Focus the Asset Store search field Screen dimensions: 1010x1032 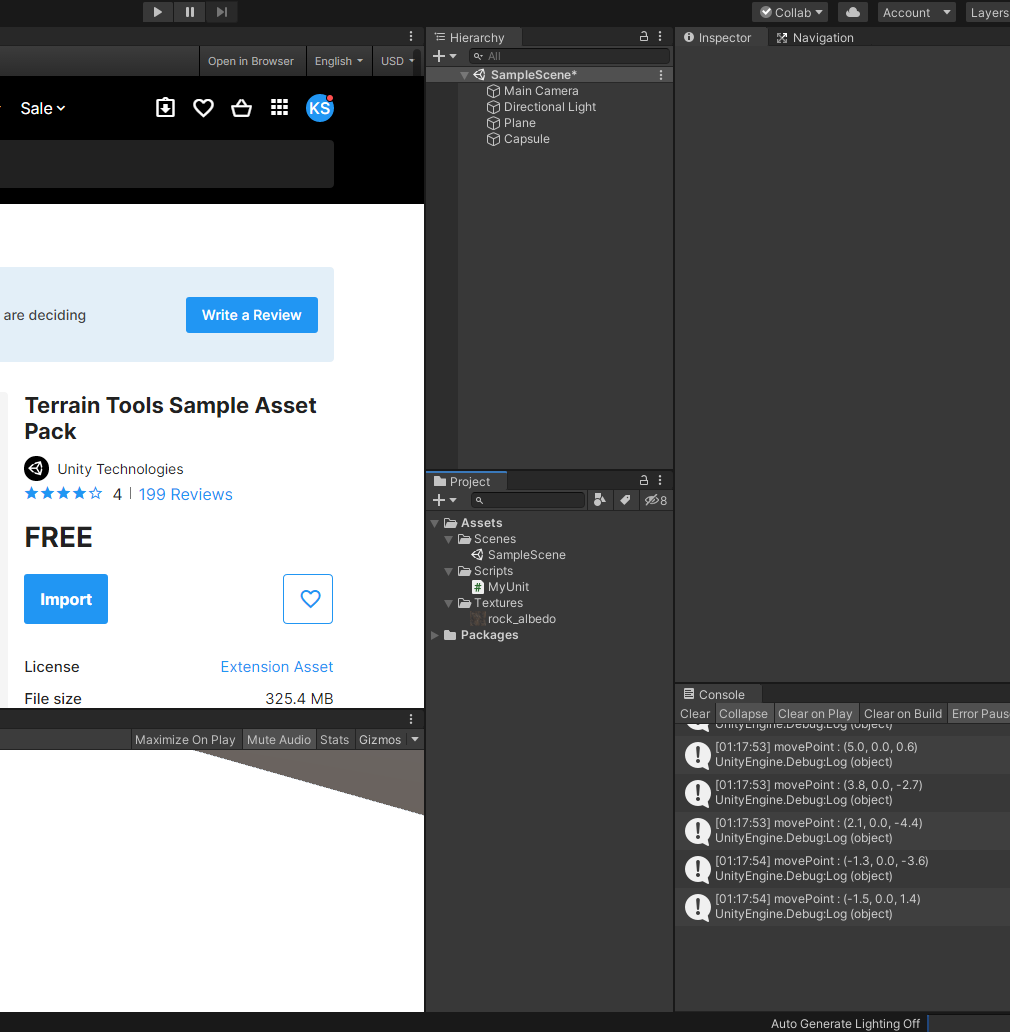pos(164,164)
